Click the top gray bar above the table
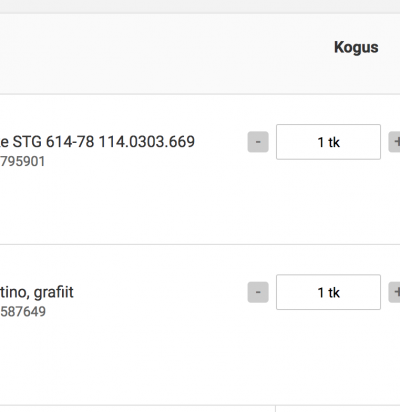400x412 pixels. tap(200, 6)
